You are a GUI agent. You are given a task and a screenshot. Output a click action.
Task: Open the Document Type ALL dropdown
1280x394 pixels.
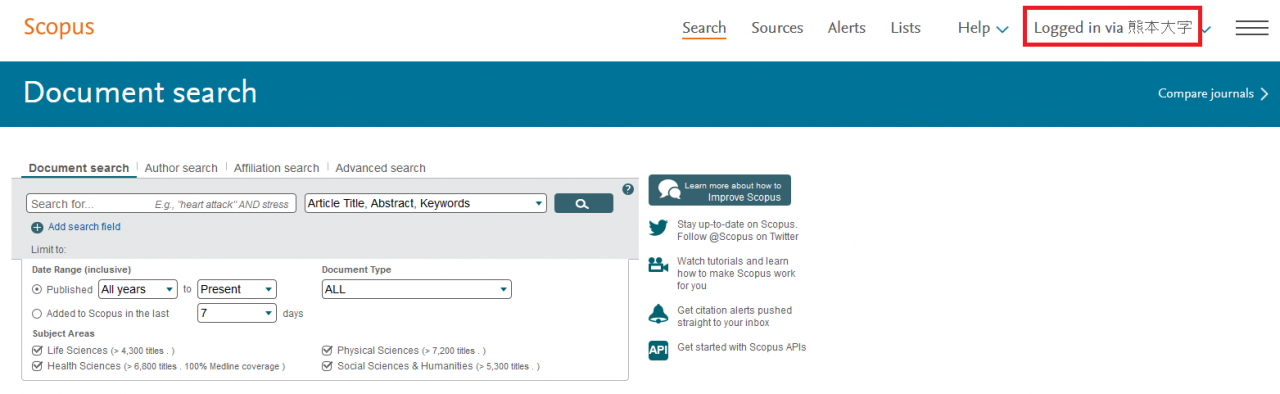[x=417, y=289]
